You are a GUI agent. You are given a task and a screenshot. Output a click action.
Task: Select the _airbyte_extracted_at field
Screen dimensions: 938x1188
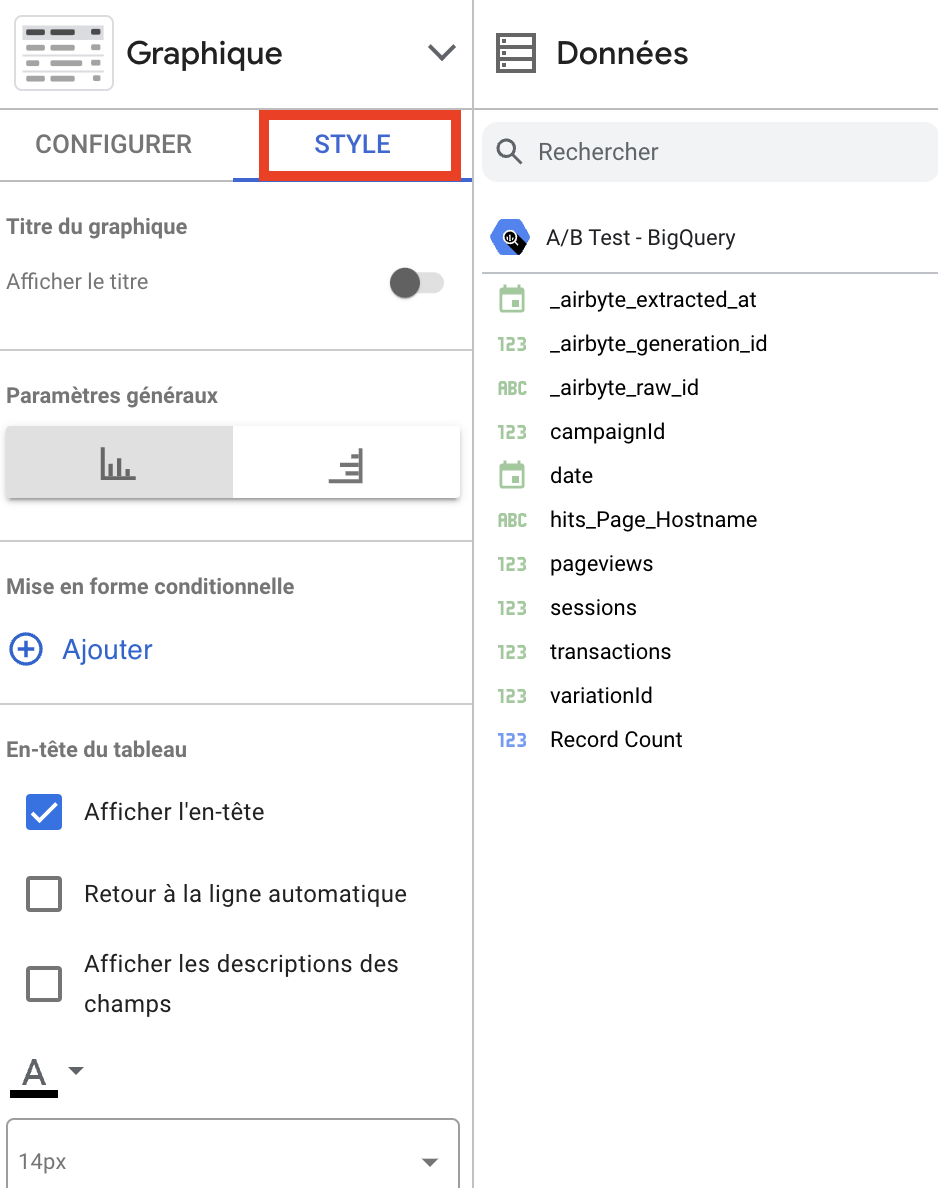[653, 300]
